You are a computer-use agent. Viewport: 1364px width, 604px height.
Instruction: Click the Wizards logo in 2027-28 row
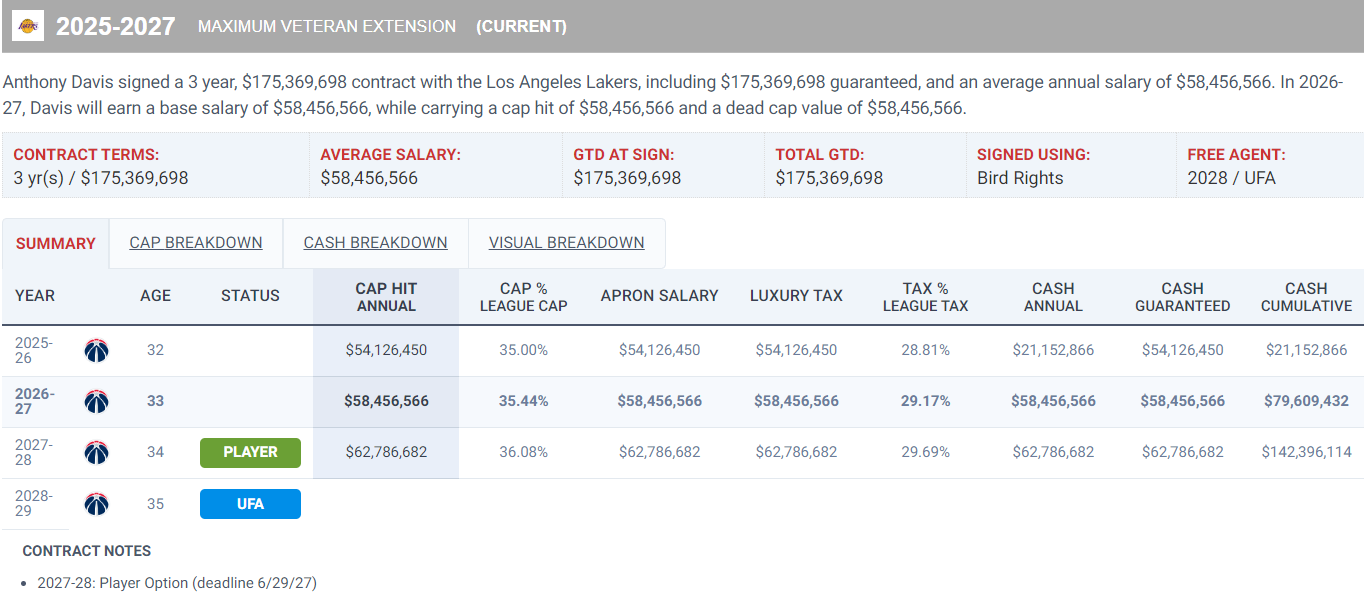(96, 452)
